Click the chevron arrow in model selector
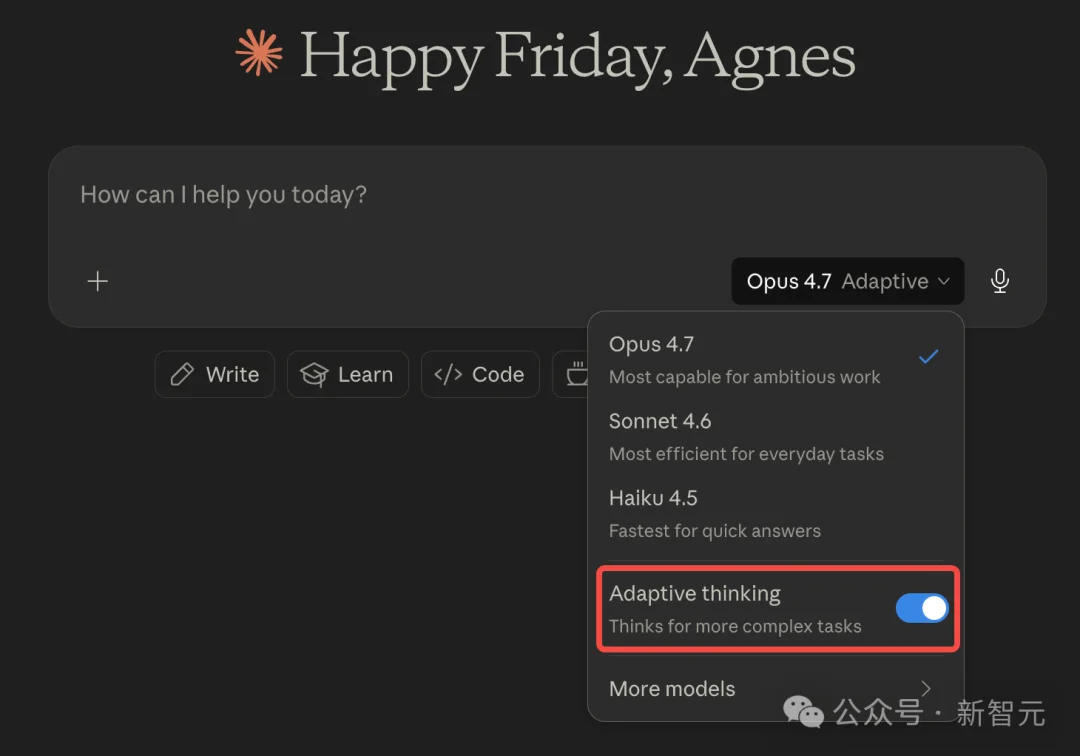Image resolution: width=1080 pixels, height=756 pixels. (x=943, y=282)
